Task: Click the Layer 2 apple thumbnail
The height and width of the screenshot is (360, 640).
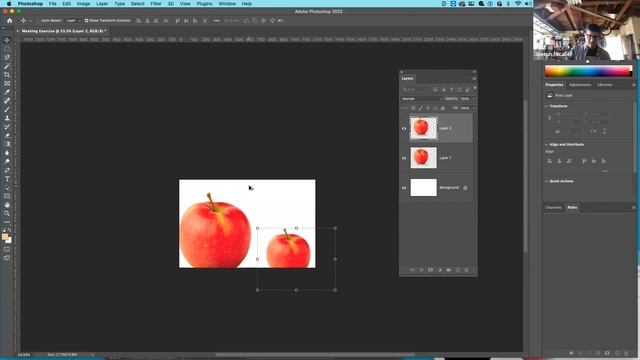Action: 423,128
